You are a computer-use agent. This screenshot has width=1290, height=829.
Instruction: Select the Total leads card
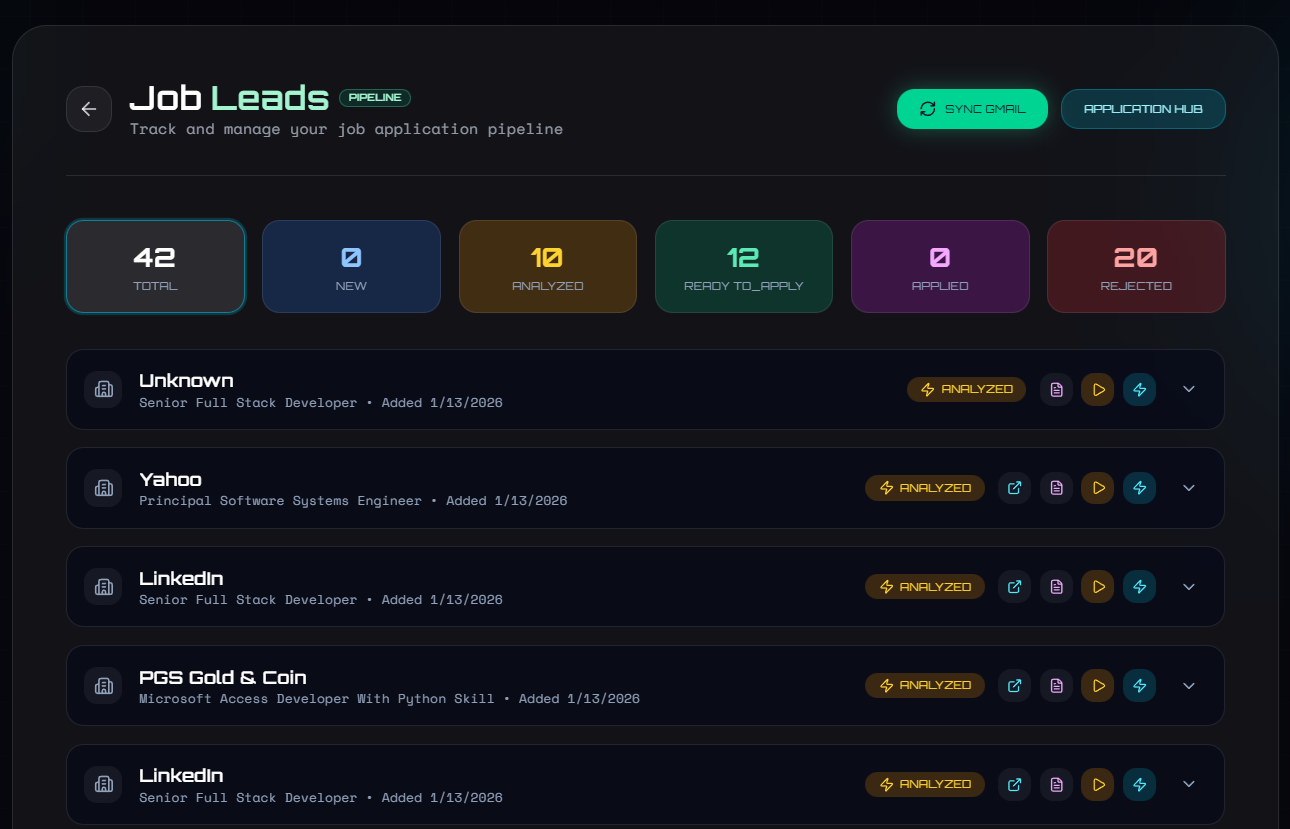(x=155, y=267)
